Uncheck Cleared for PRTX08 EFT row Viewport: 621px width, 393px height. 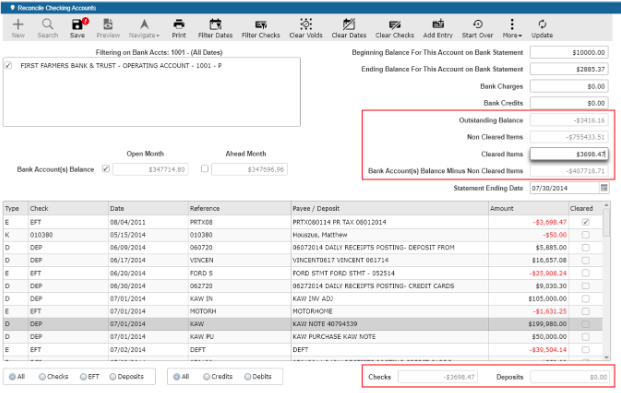tap(585, 222)
